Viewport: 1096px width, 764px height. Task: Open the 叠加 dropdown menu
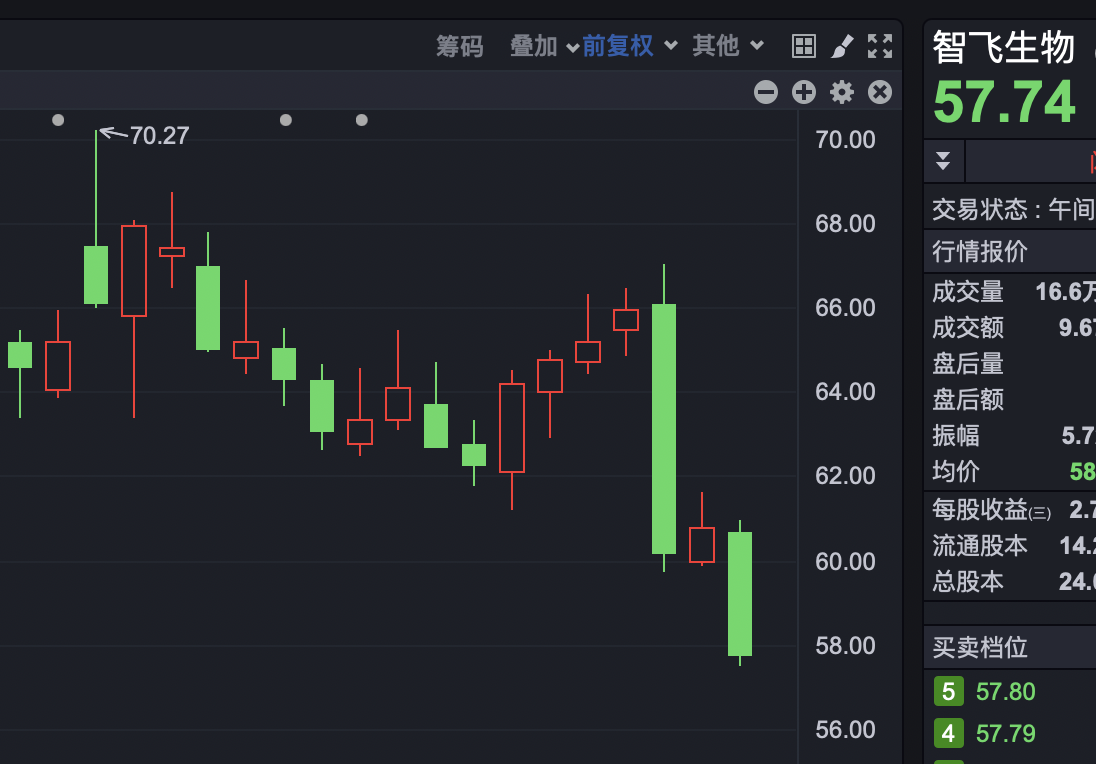click(x=571, y=46)
